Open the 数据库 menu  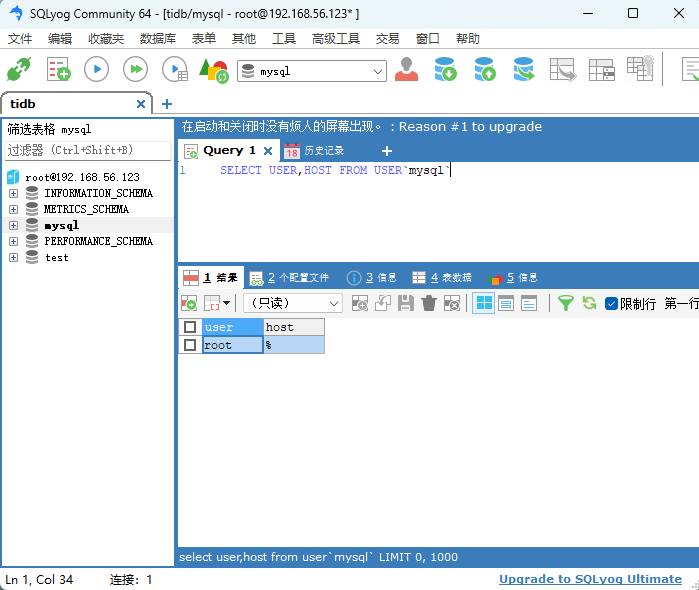tap(157, 38)
